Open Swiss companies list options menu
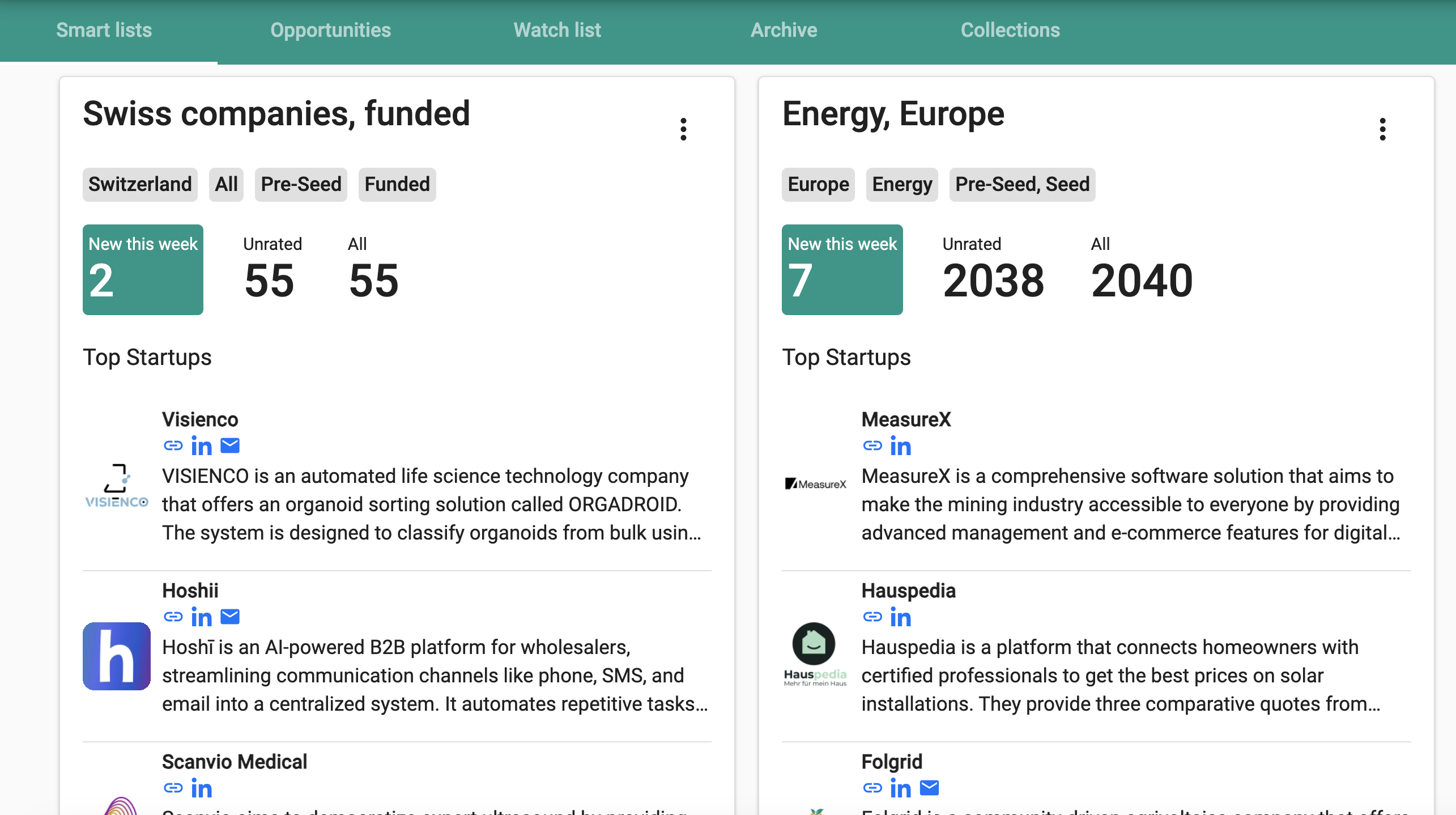 tap(683, 129)
